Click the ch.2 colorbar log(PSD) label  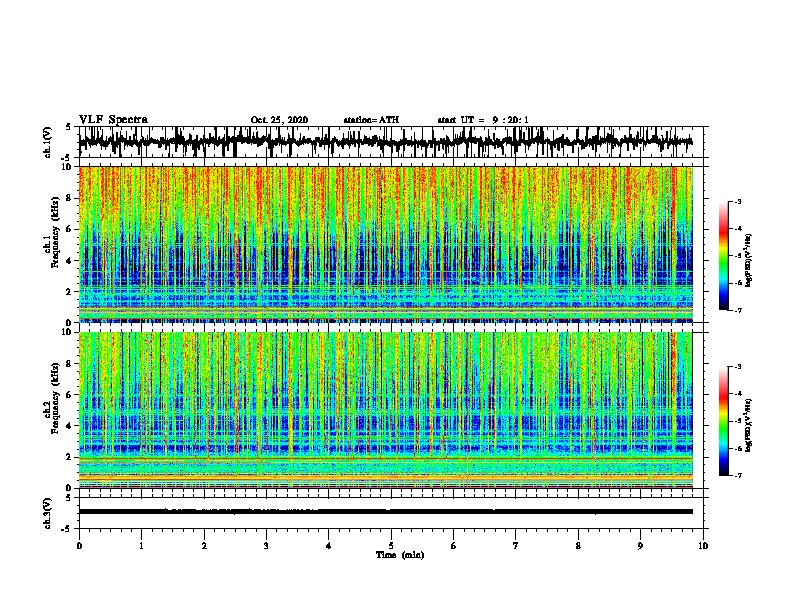(749, 425)
